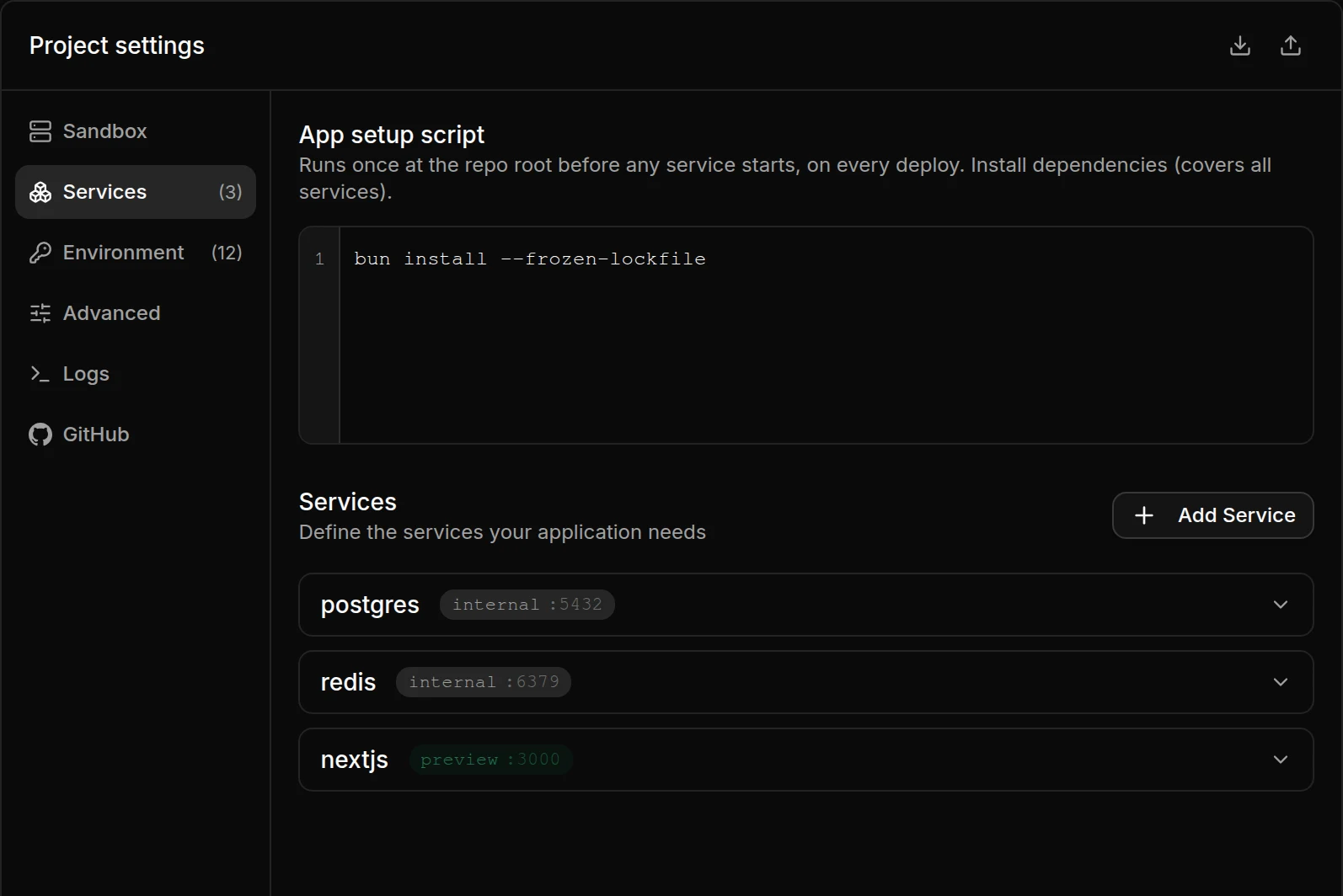Click the upload icon in the header
1343x896 pixels.
1291,45
